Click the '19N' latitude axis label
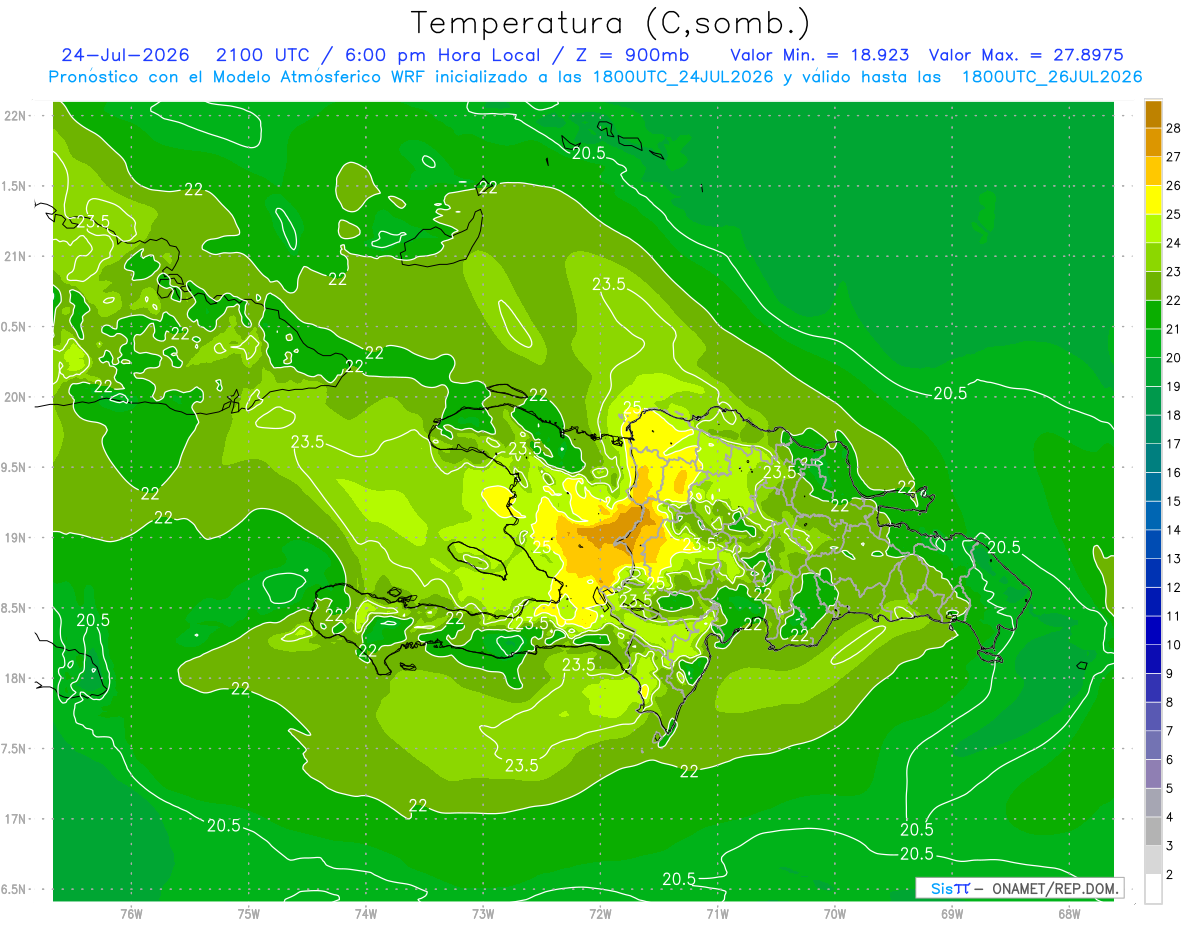The width and height of the screenshot is (1200, 927). tap(17, 537)
